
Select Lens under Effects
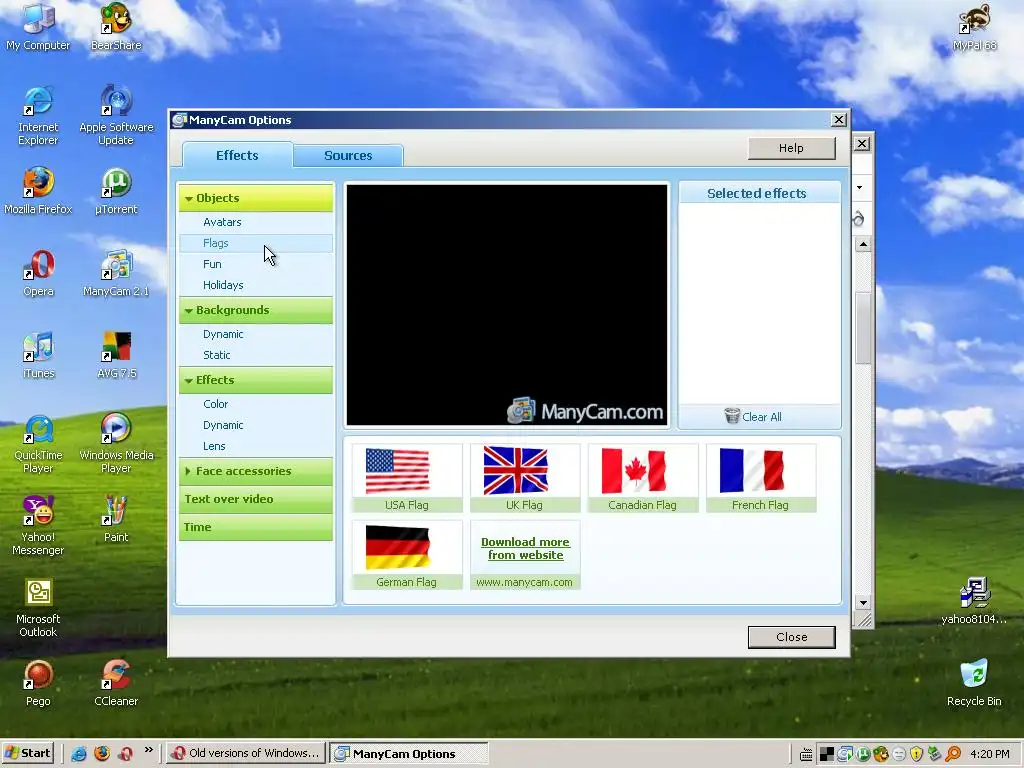click(255, 445)
